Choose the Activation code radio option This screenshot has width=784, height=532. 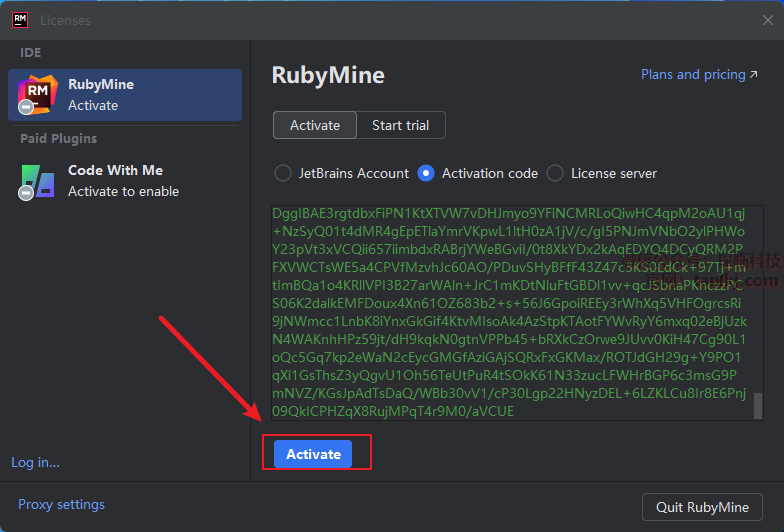(426, 173)
